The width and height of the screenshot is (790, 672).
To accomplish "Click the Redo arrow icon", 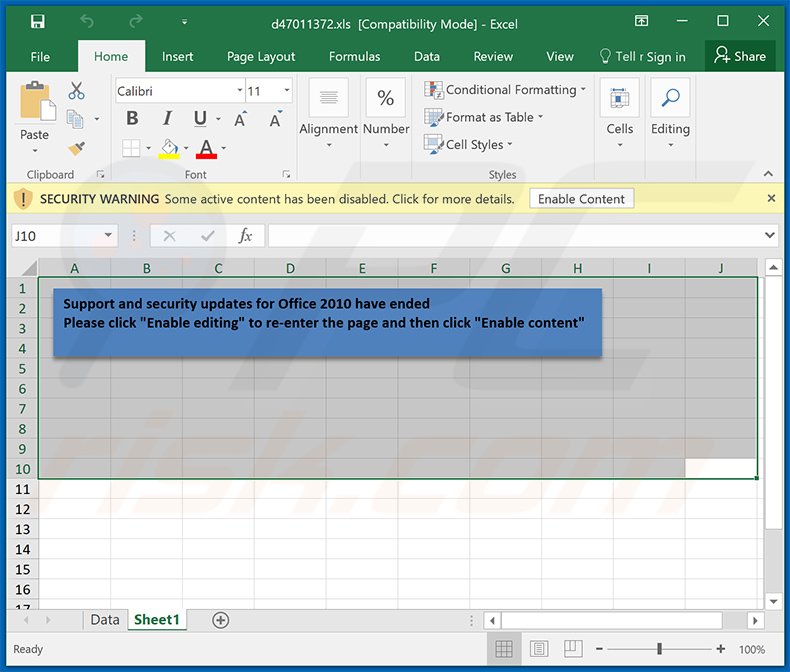I will (x=136, y=22).
